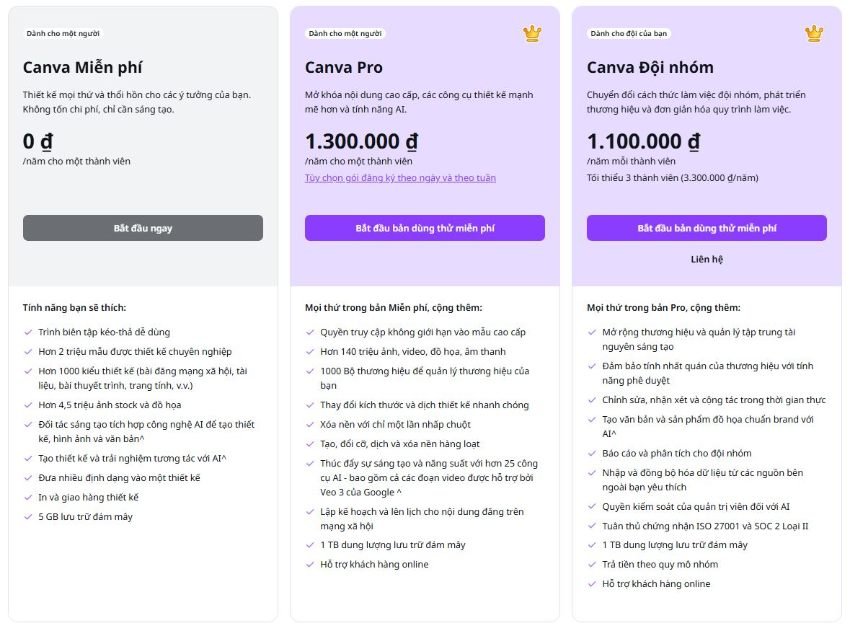Image resolution: width=850 pixels, height=631 pixels.
Task: Select the "Canva Pro" plan heading
Action: click(x=344, y=67)
